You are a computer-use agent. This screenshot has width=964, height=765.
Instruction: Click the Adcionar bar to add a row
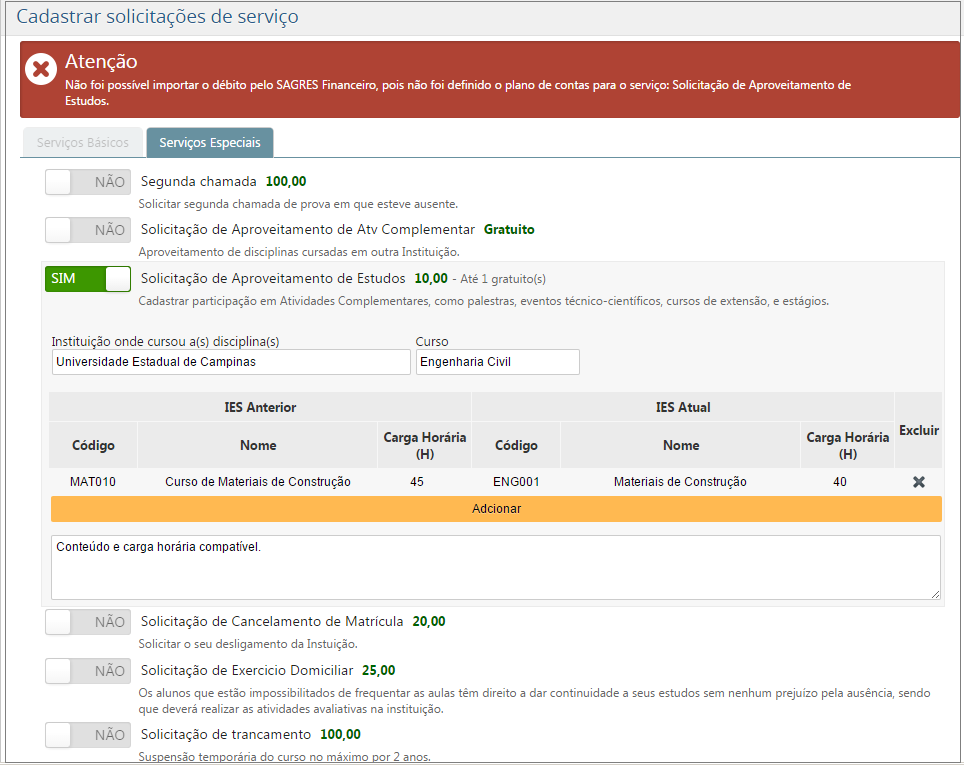pyautogui.click(x=496, y=508)
